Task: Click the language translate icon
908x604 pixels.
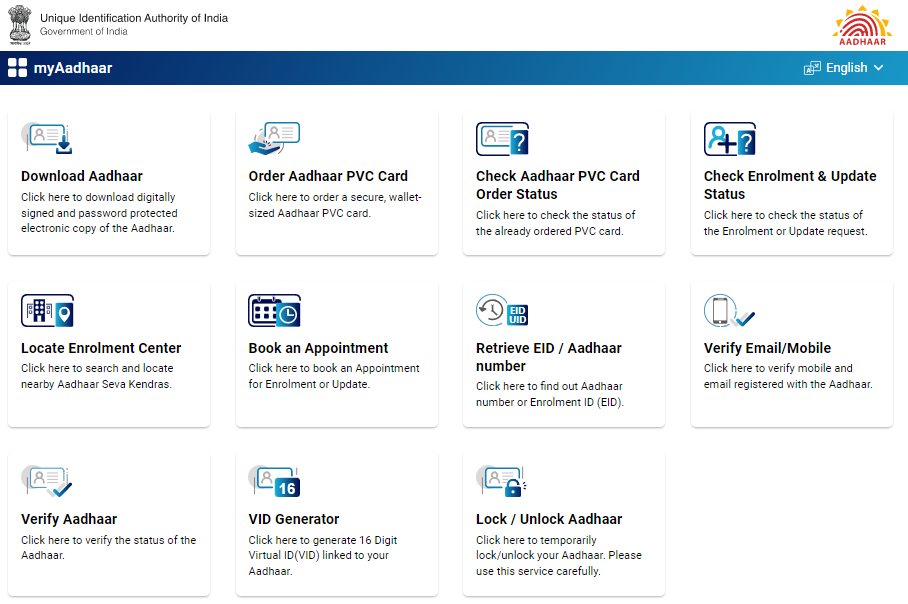Action: pyautogui.click(x=812, y=68)
